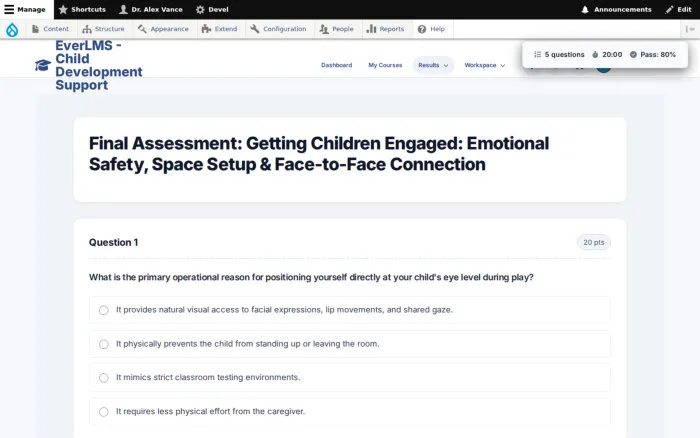Click the Dr. Alex Vance user icon
The width and height of the screenshot is (700, 438).
click(123, 9)
